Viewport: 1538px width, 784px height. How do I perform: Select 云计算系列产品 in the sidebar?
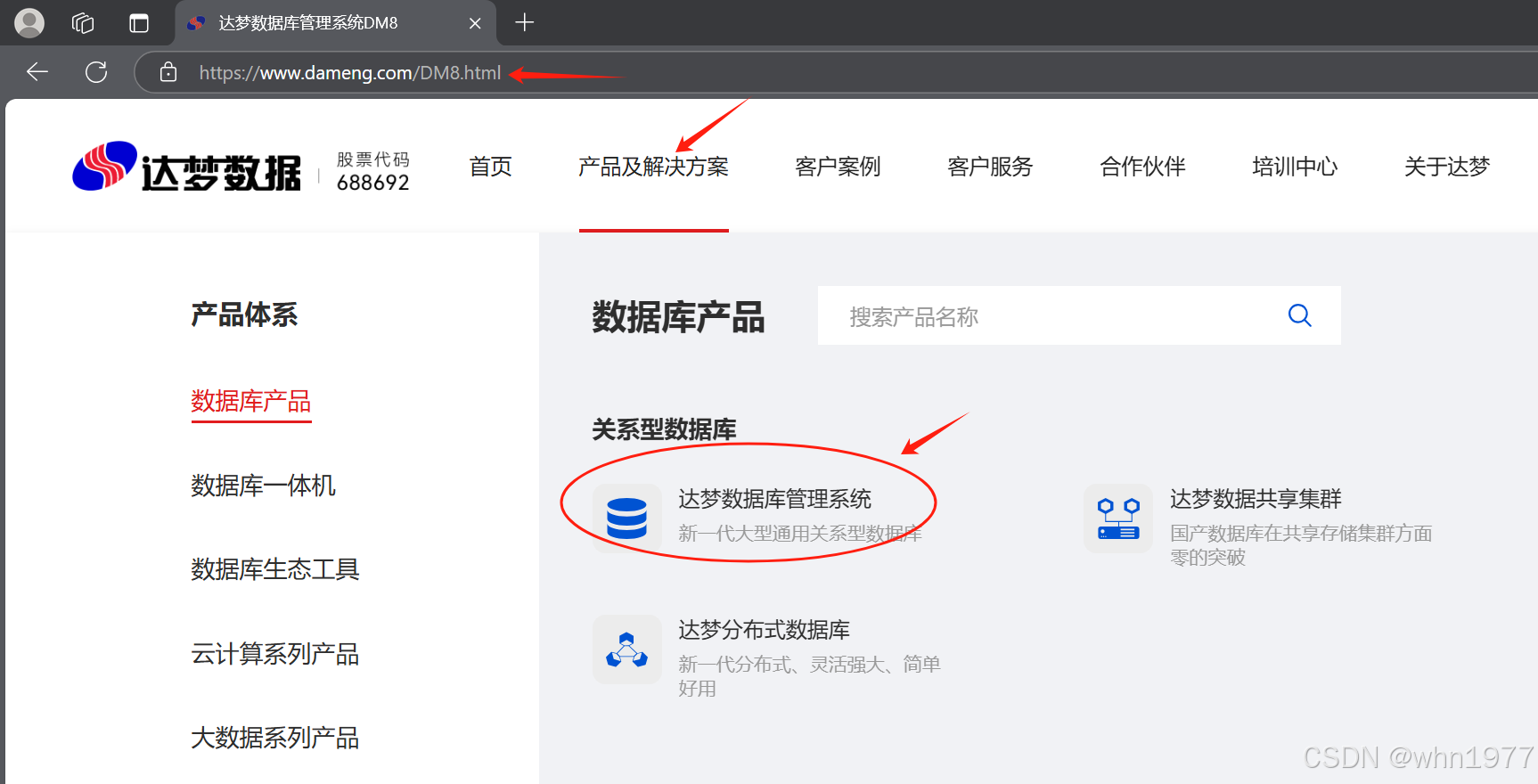point(275,654)
